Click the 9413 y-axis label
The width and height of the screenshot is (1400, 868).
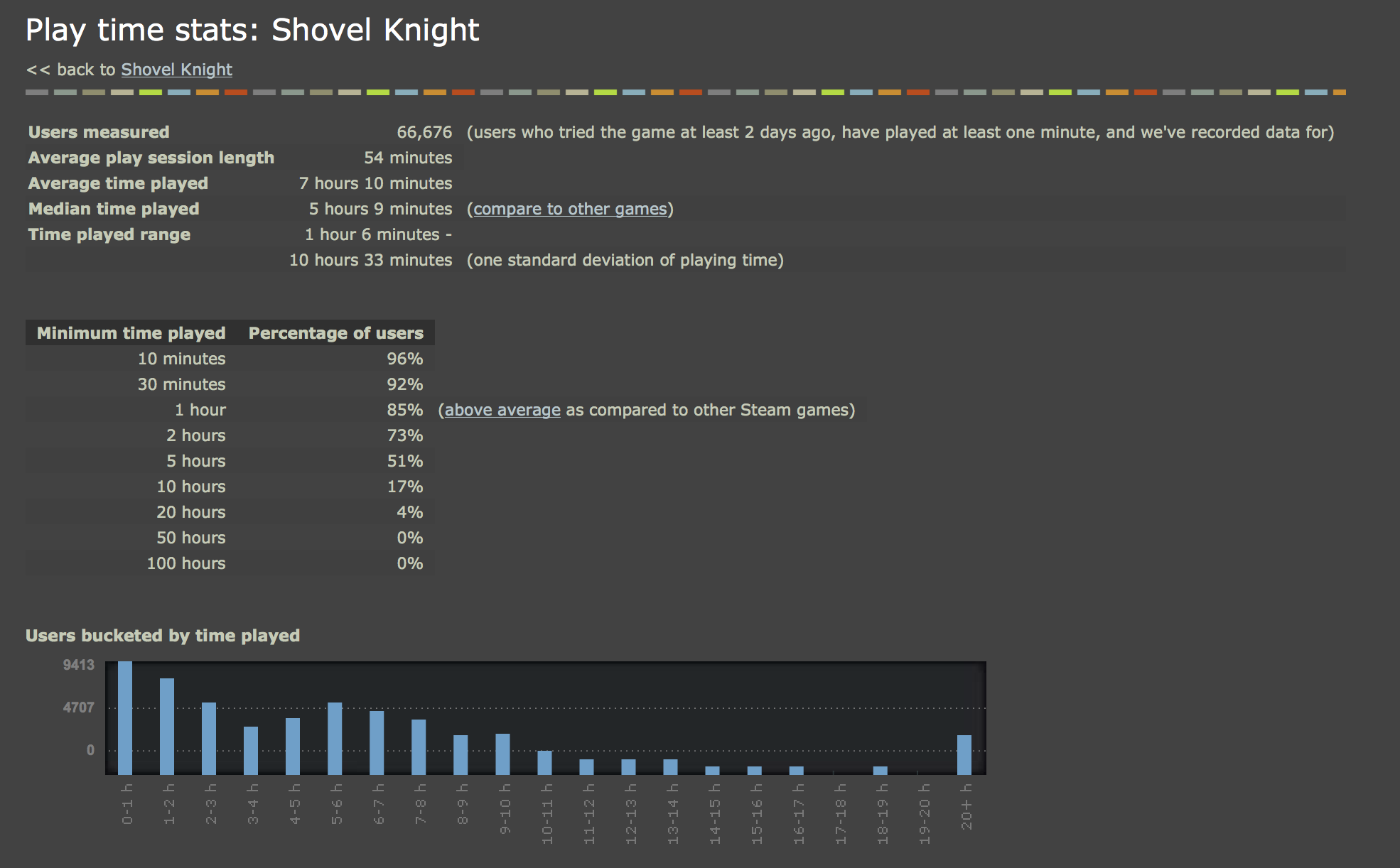pos(78,665)
